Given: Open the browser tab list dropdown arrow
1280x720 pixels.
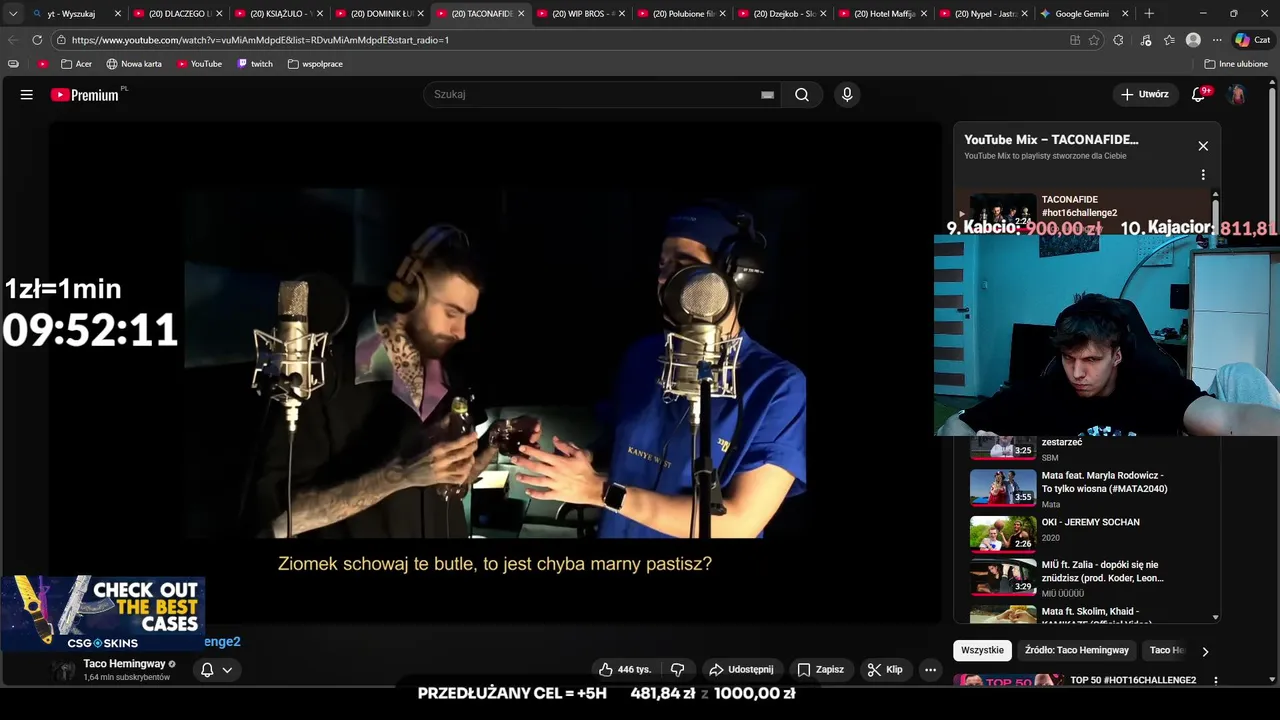Looking at the screenshot, I should coord(13,14).
